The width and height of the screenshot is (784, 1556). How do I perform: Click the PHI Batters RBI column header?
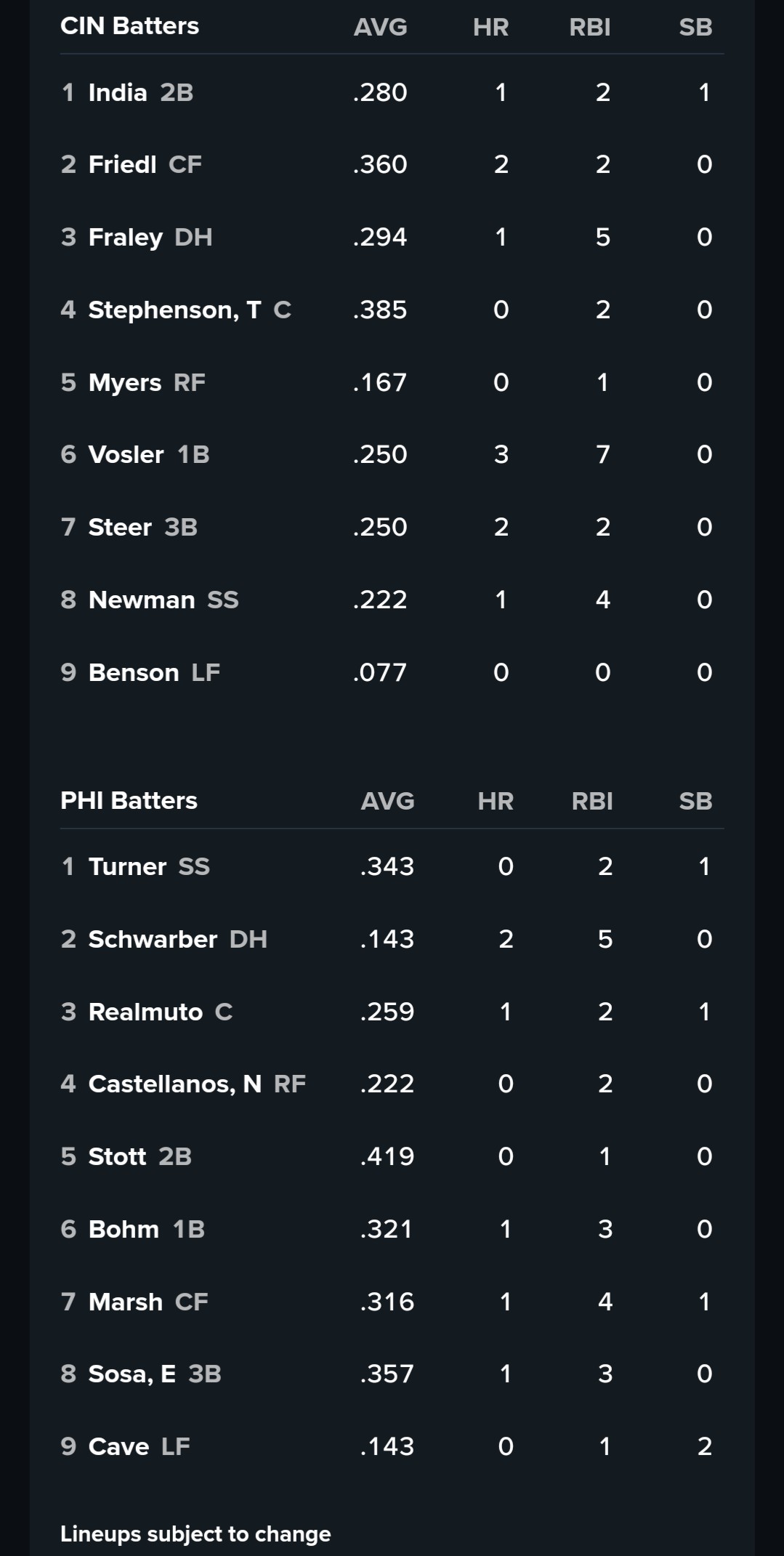pyautogui.click(x=592, y=802)
